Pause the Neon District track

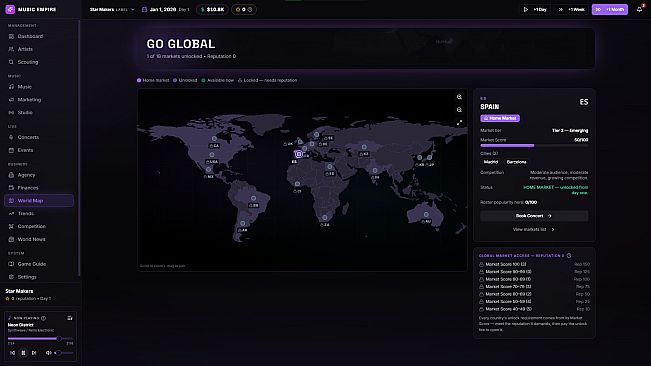(23, 353)
